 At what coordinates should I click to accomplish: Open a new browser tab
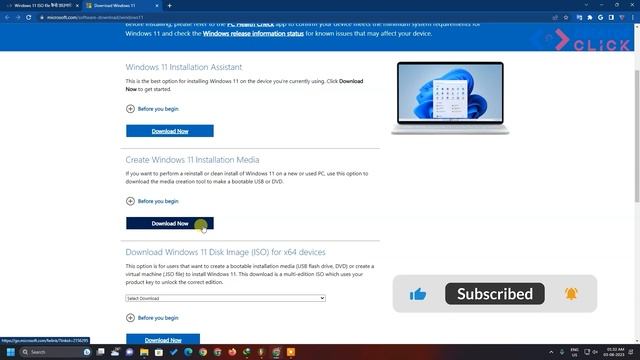pos(169,6)
